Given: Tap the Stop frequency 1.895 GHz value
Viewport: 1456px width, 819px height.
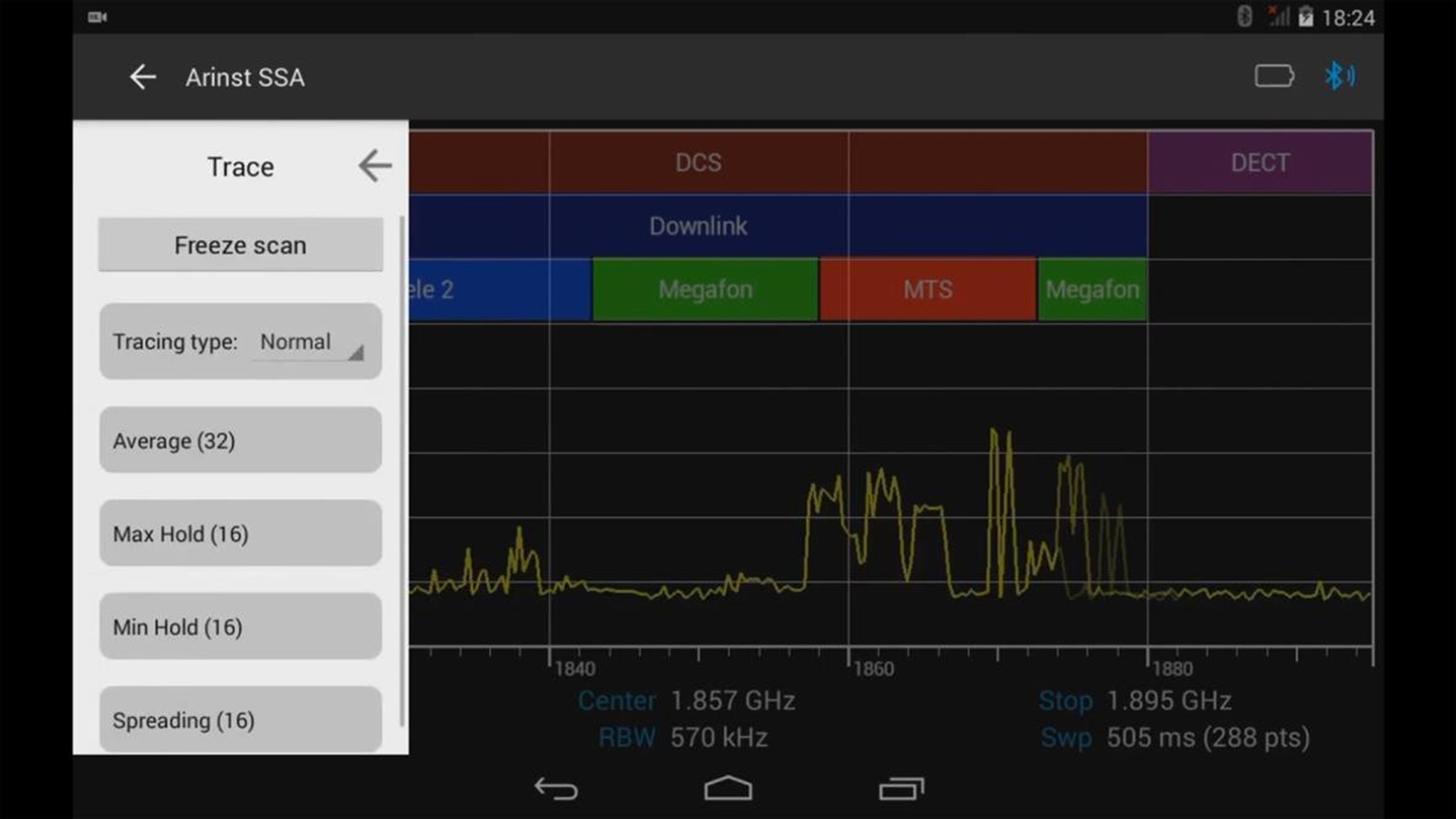Looking at the screenshot, I should [x=1168, y=701].
